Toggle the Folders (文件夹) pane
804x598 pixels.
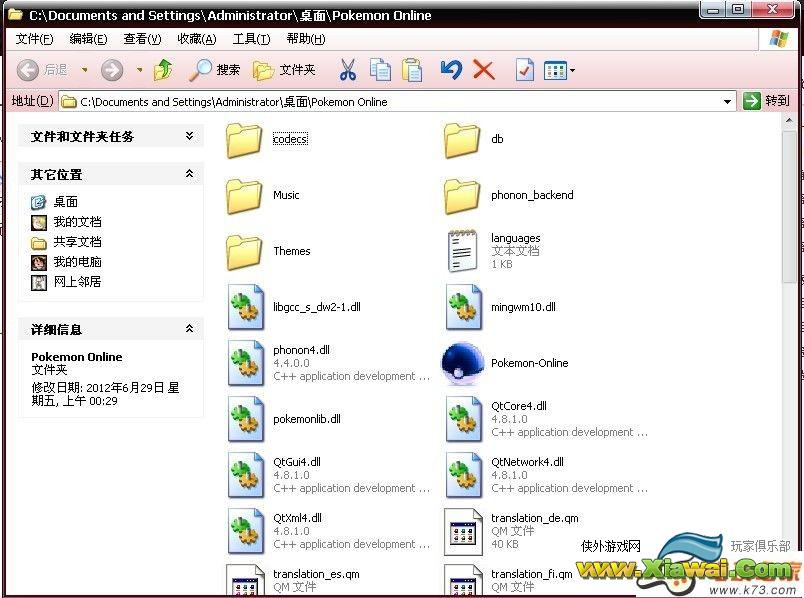coord(284,70)
